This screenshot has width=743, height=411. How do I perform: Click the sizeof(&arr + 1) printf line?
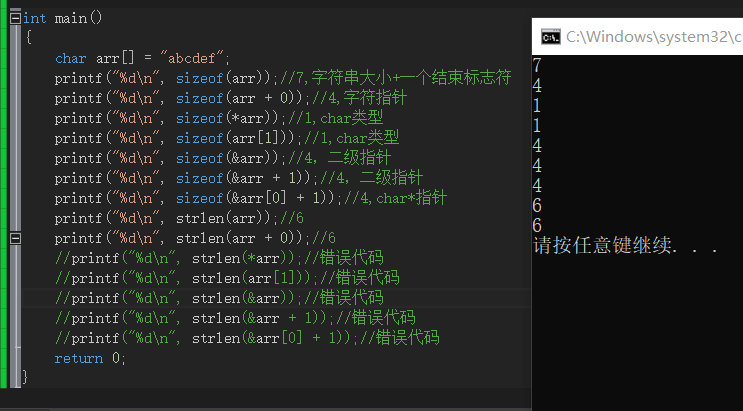tap(239, 178)
